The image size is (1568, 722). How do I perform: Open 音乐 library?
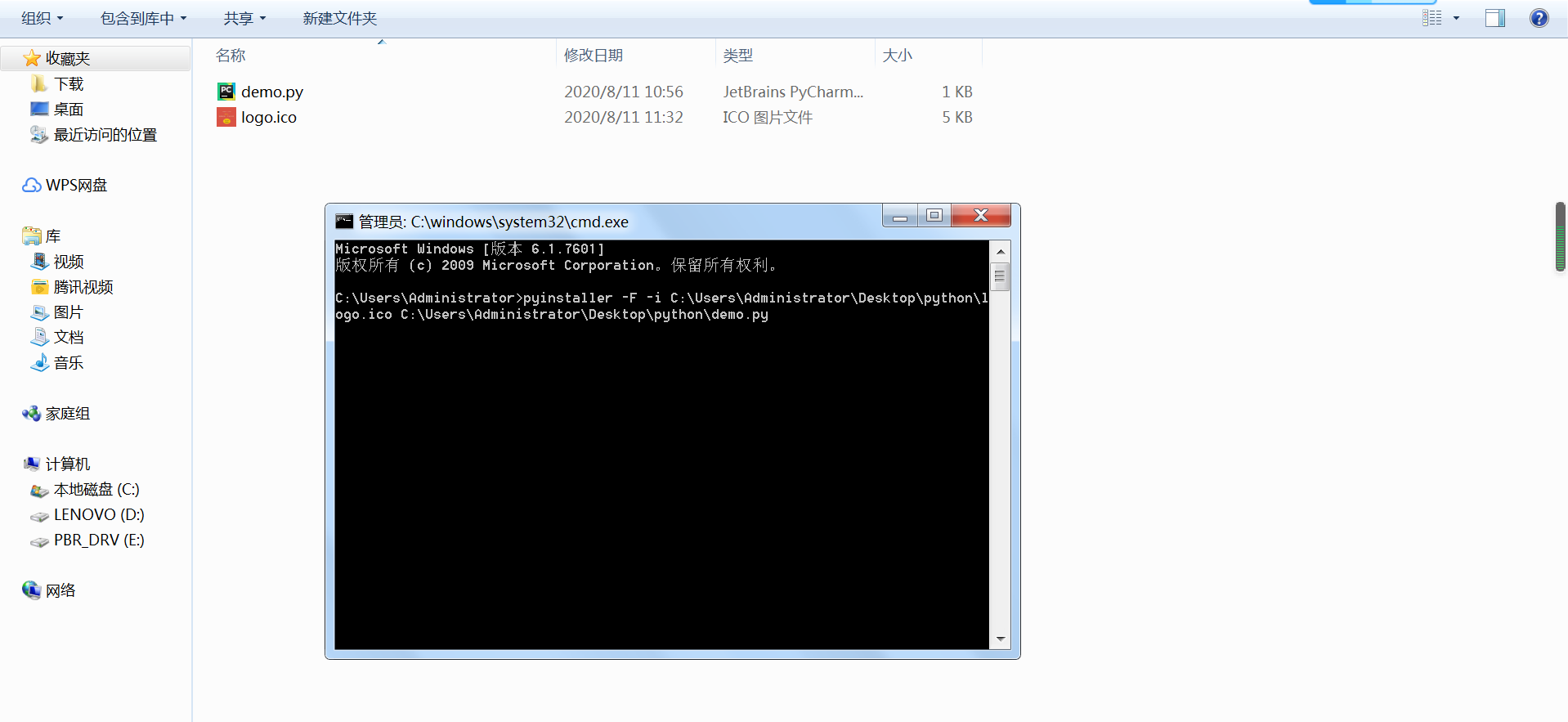click(x=69, y=363)
